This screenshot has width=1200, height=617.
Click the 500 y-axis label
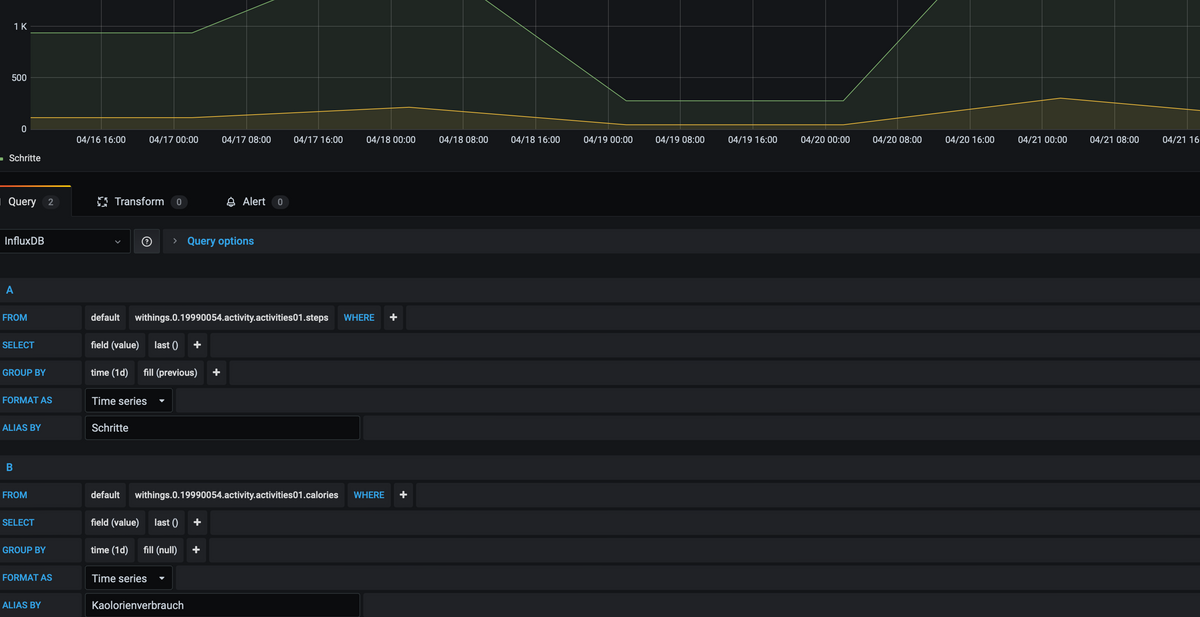18,78
